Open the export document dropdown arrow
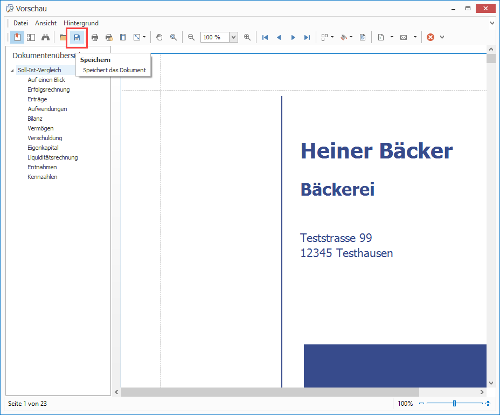Screen dimensions: 500x415 (x=392, y=37)
